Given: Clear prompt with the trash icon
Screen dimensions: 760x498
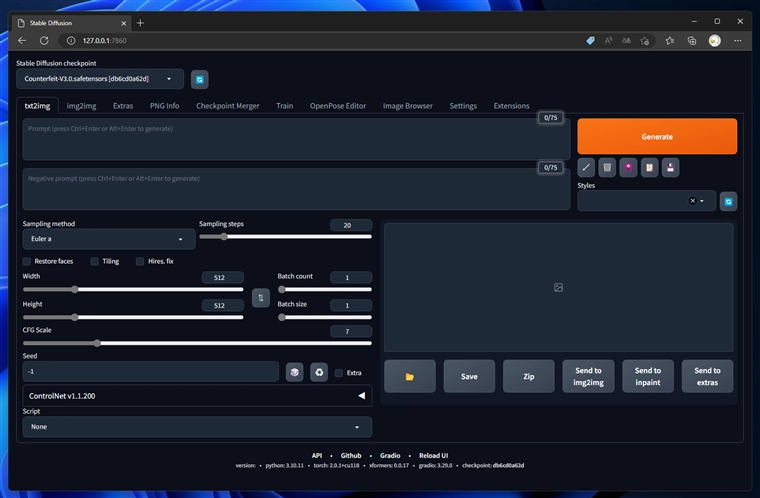Looking at the screenshot, I should tap(607, 168).
